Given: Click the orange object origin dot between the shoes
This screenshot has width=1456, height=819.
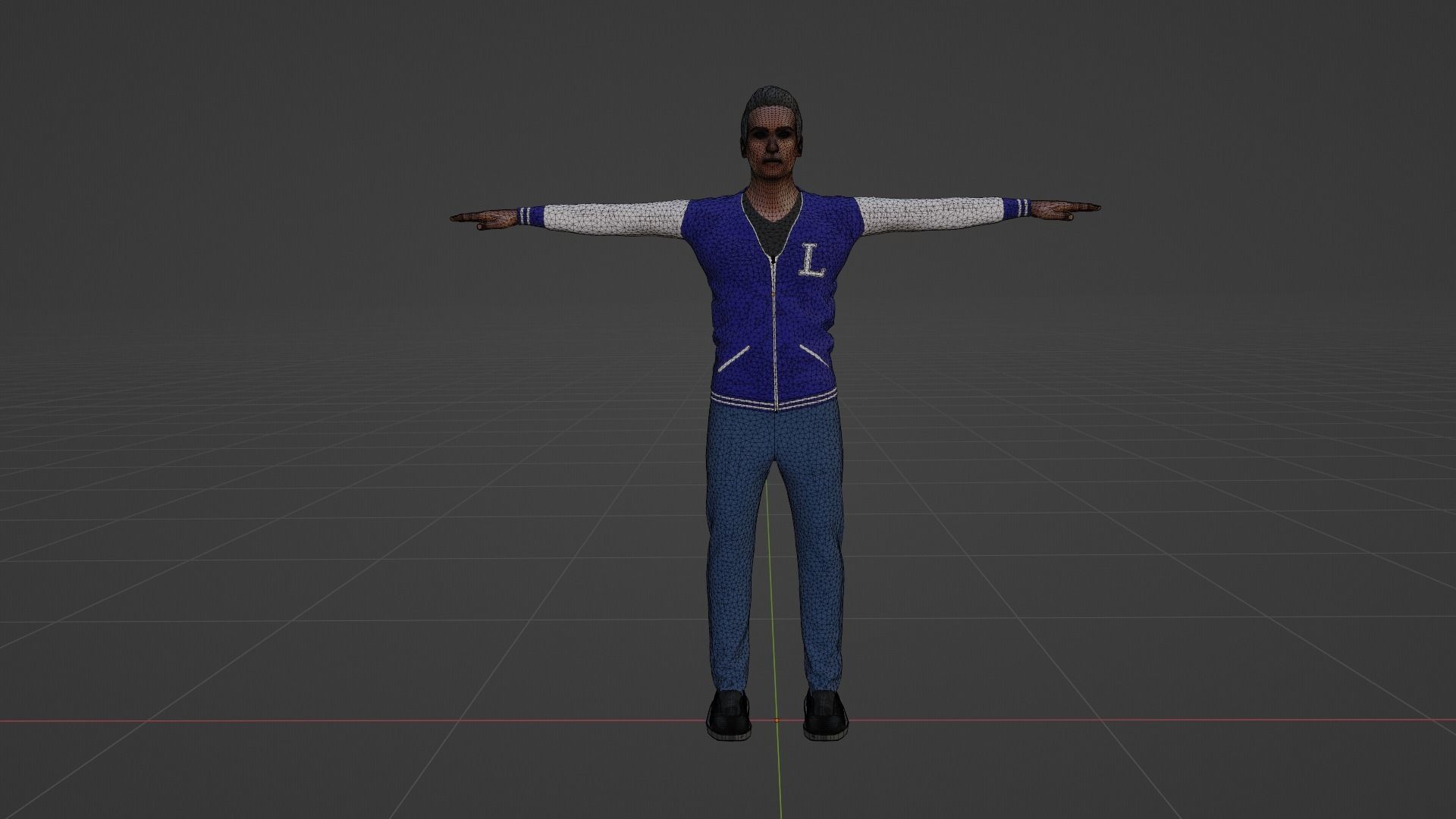Looking at the screenshot, I should (x=776, y=720).
